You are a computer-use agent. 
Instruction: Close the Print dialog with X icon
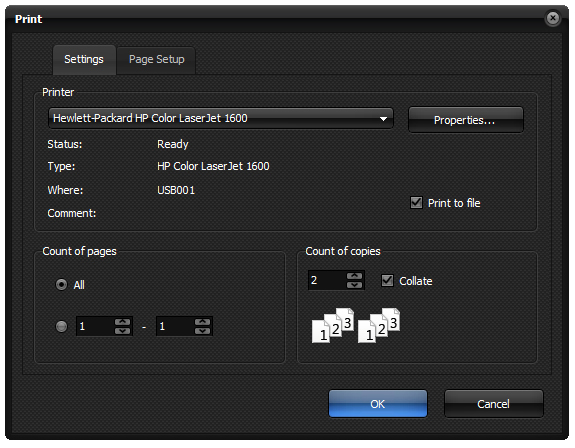pyautogui.click(x=553, y=18)
